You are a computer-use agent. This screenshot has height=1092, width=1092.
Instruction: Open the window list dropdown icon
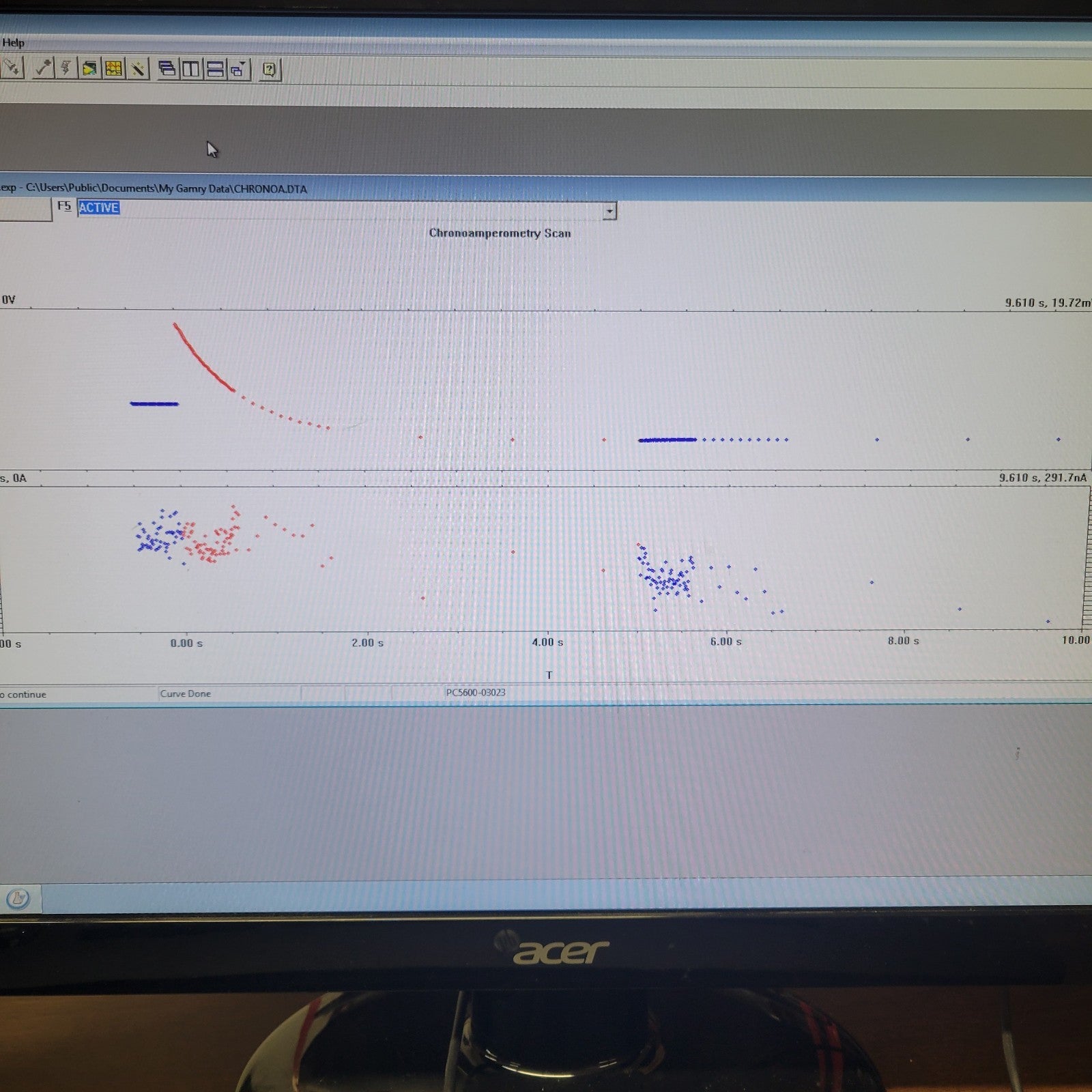238,70
